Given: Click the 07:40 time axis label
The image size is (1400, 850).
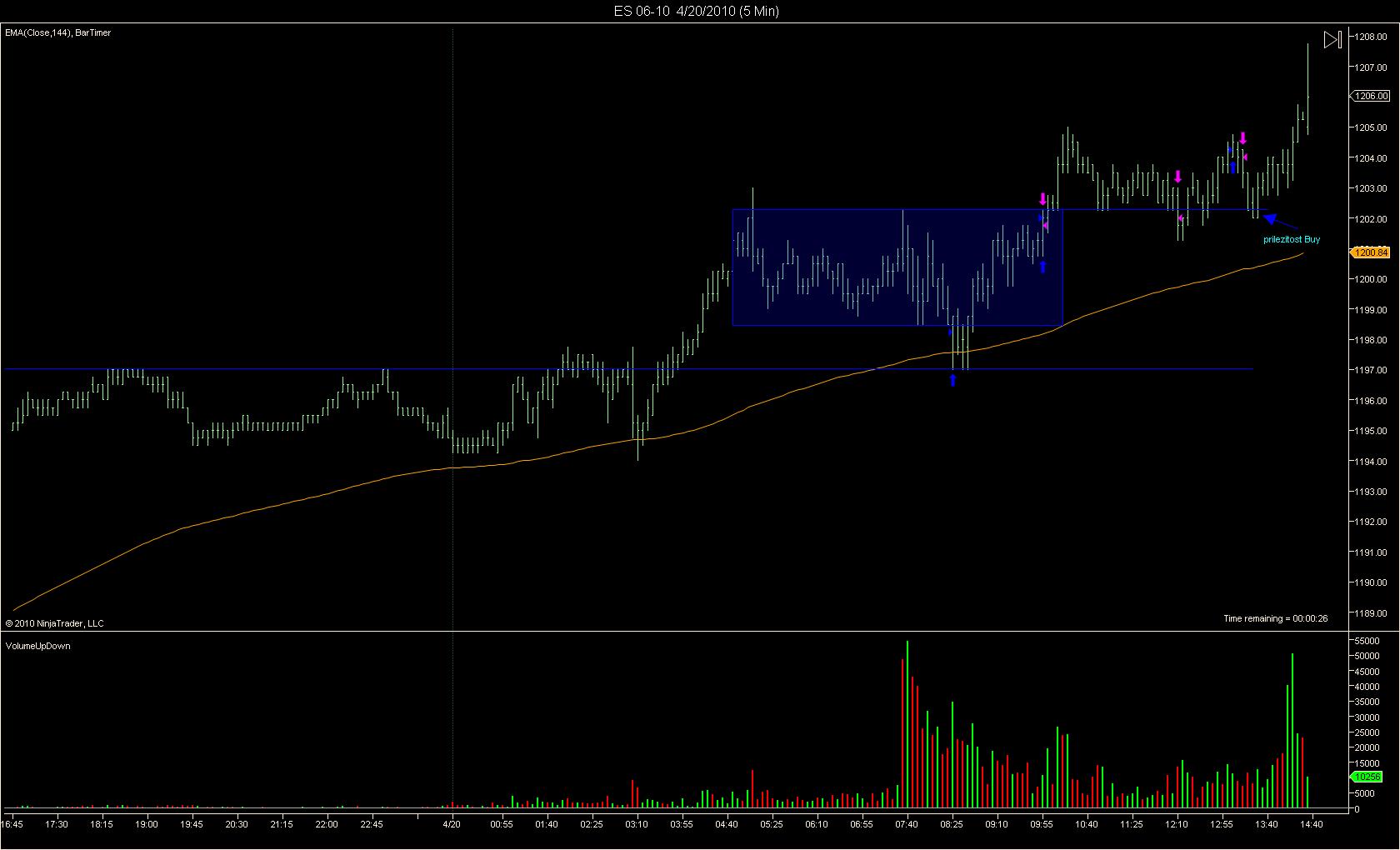Looking at the screenshot, I should click(x=907, y=824).
